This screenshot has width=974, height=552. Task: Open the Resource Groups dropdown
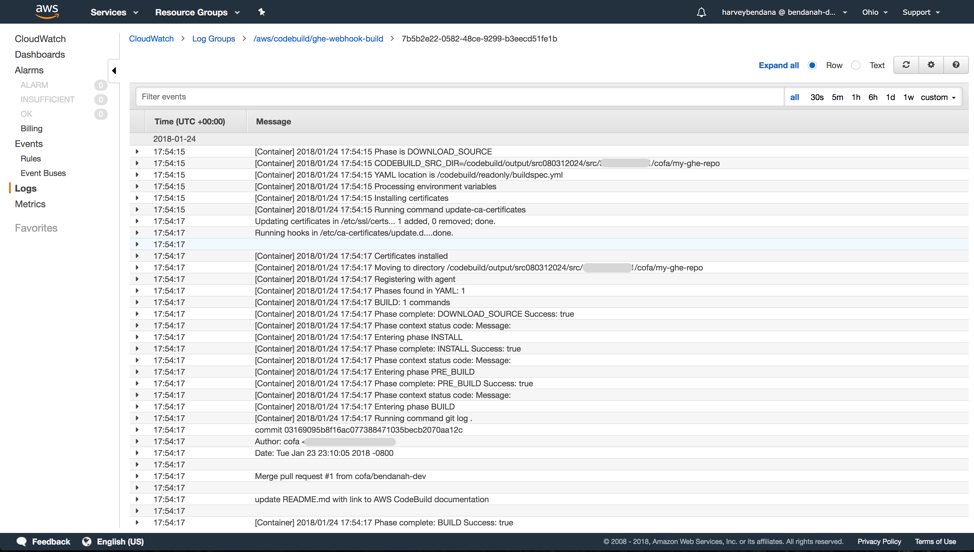point(198,12)
